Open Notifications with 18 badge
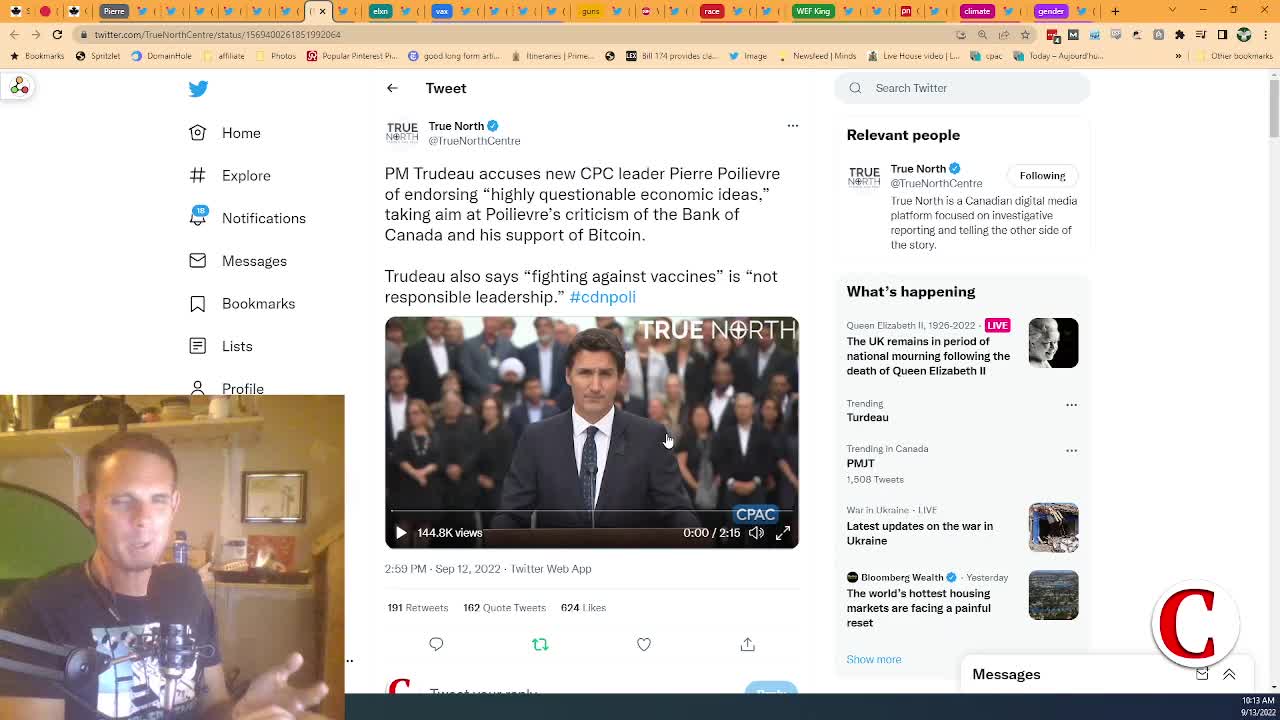The image size is (1280, 720). pos(248,218)
